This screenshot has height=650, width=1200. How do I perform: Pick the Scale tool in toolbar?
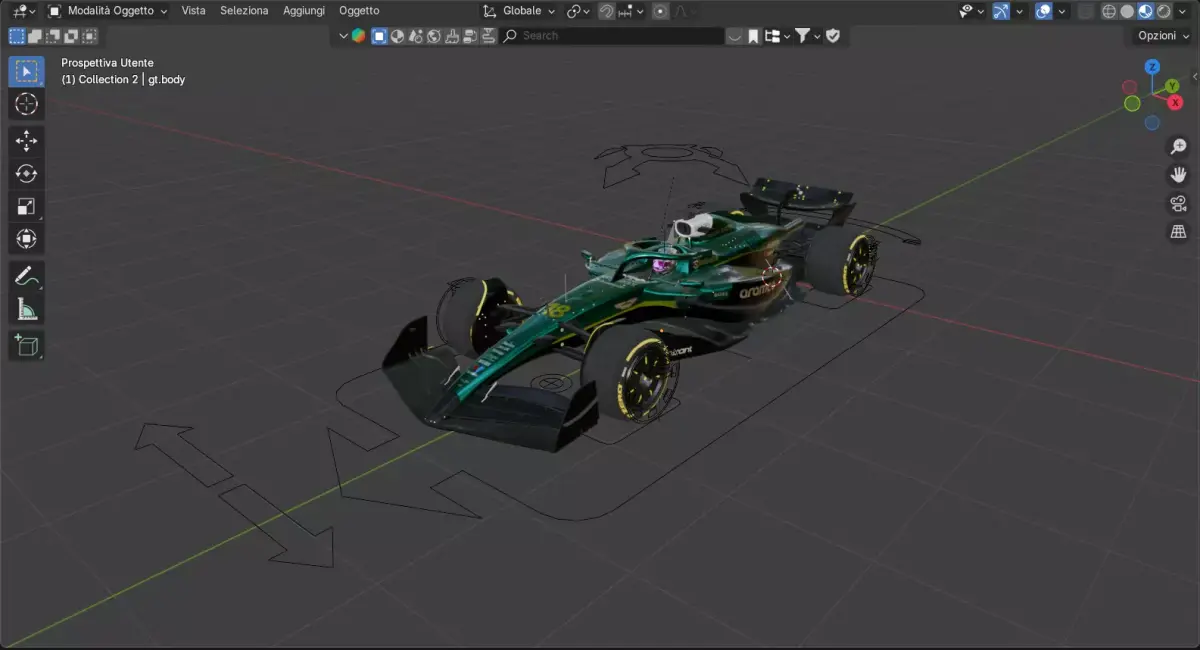26,207
